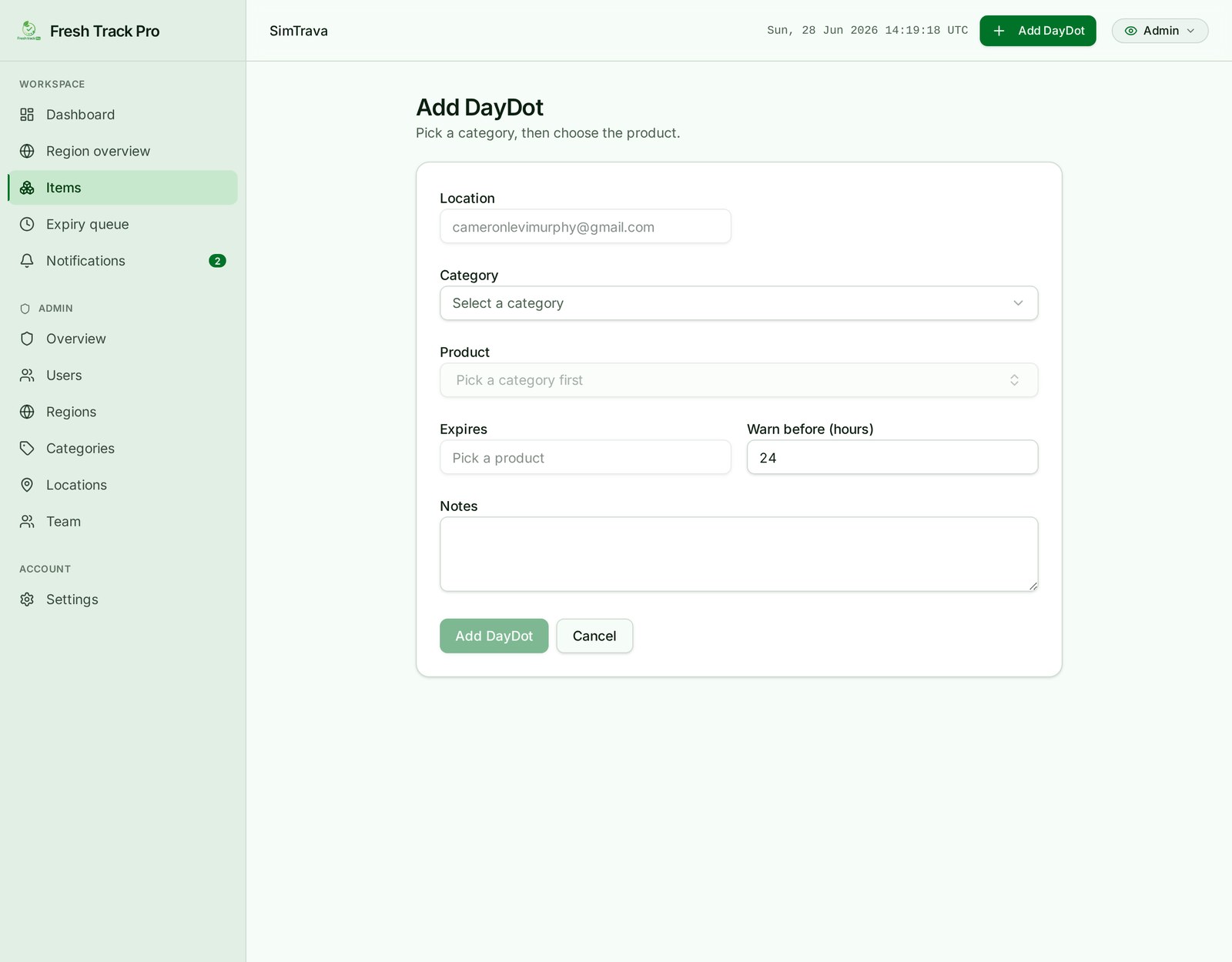This screenshot has width=1232, height=962.
Task: Open account Settings
Action: coord(122,600)
